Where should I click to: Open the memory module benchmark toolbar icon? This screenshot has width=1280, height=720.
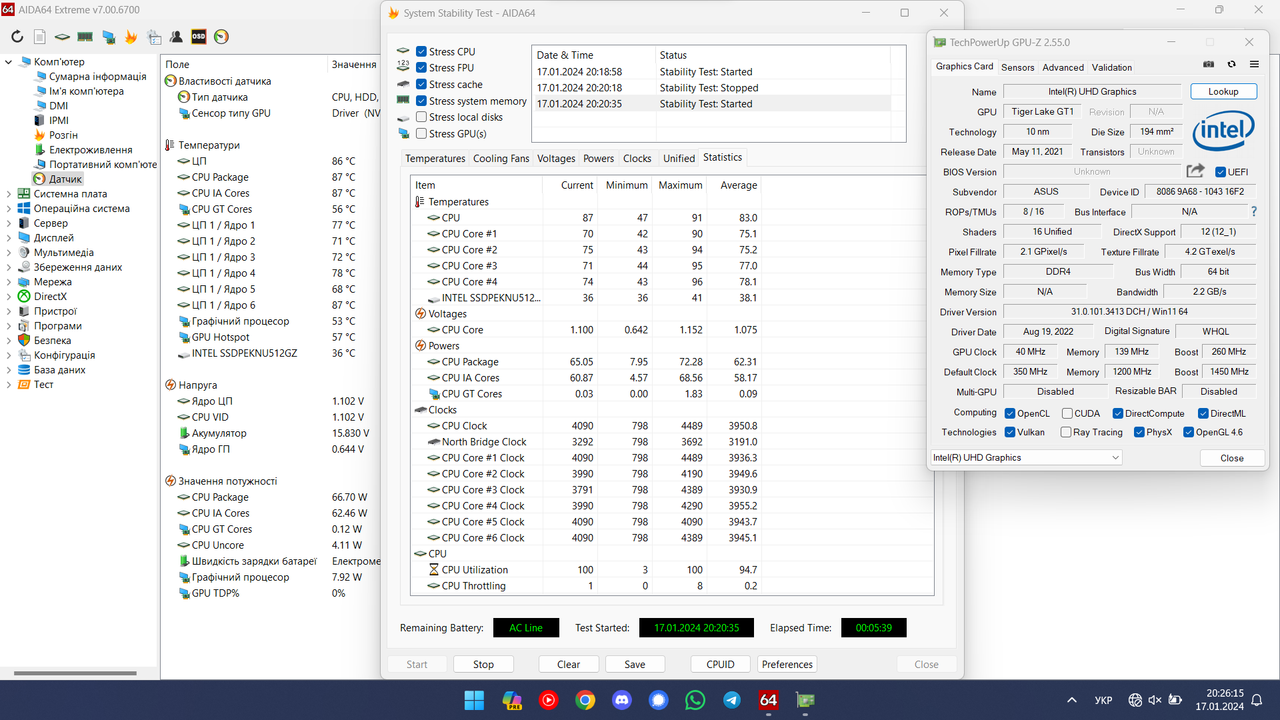85,37
